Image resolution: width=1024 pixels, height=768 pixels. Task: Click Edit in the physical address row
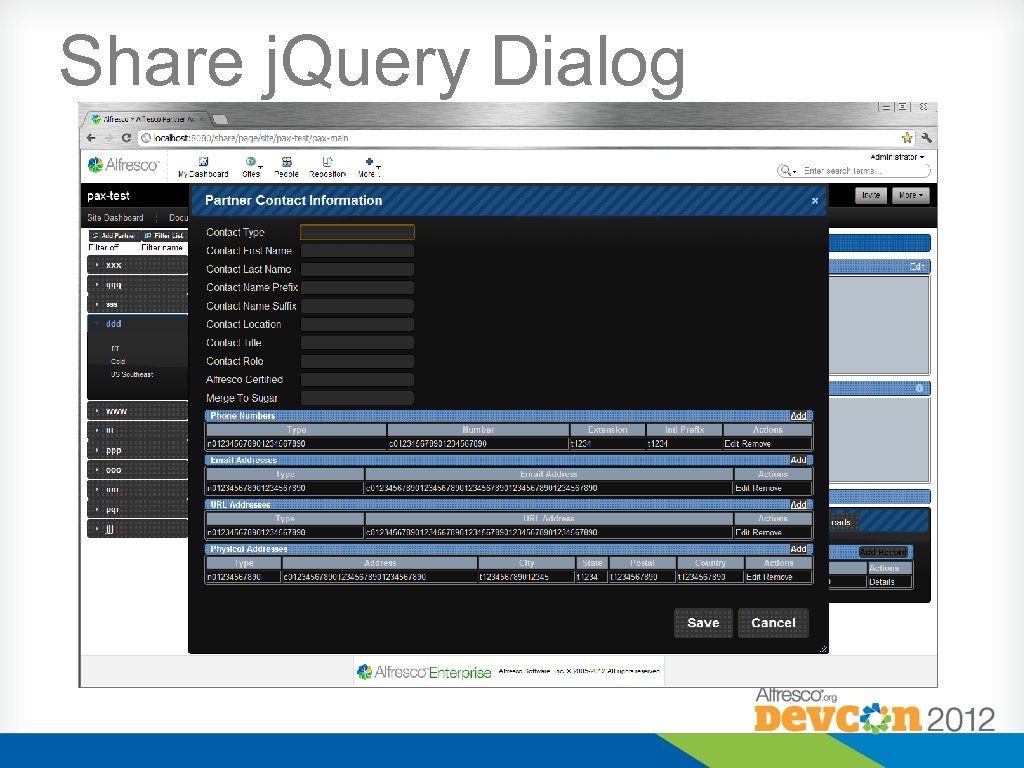[x=752, y=577]
